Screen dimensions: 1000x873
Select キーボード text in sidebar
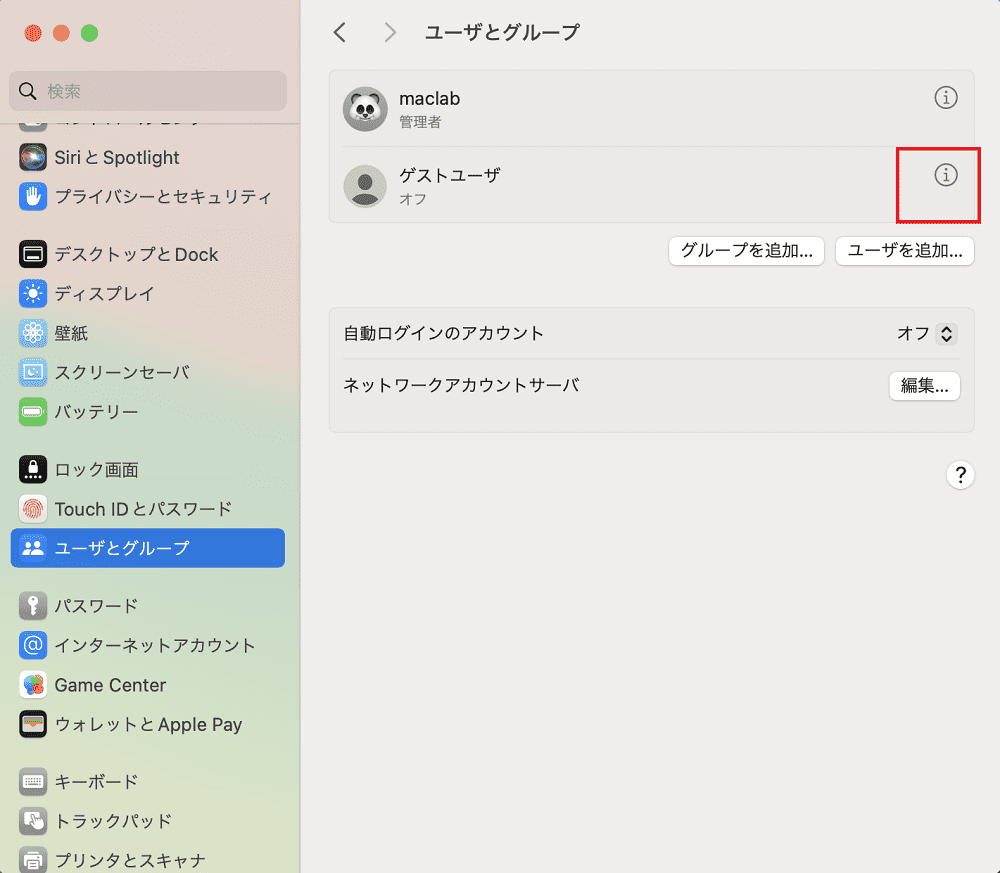(x=96, y=782)
